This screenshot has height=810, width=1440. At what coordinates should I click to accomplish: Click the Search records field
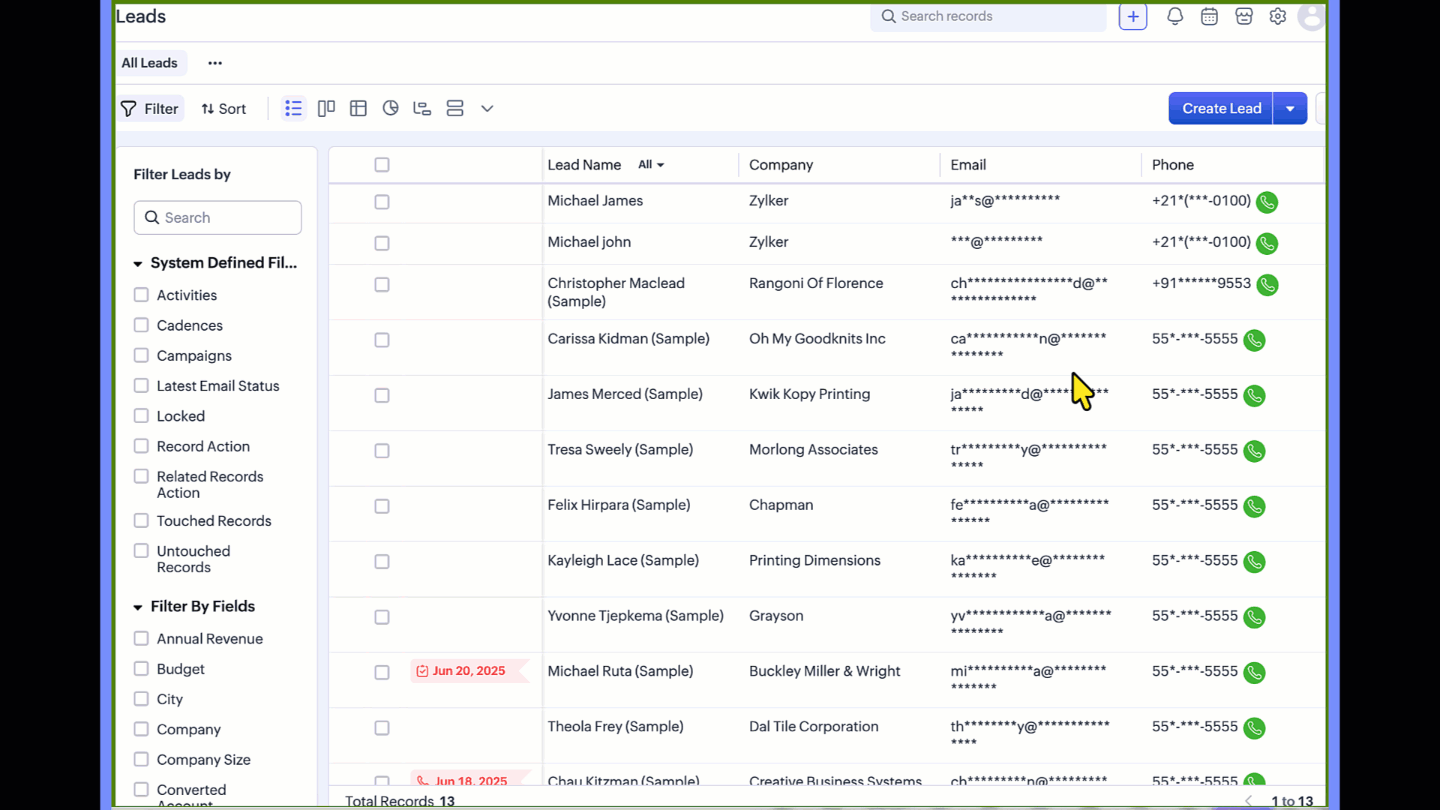coord(988,16)
